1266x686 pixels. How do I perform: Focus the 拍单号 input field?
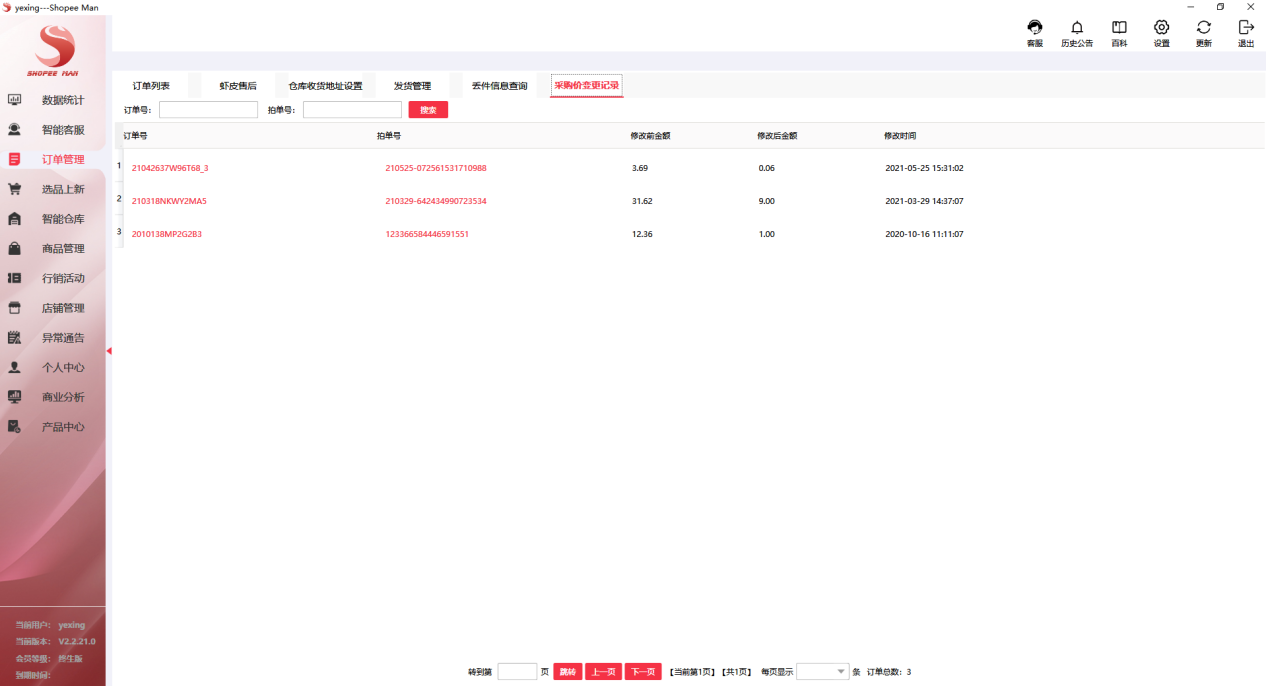[x=352, y=110]
